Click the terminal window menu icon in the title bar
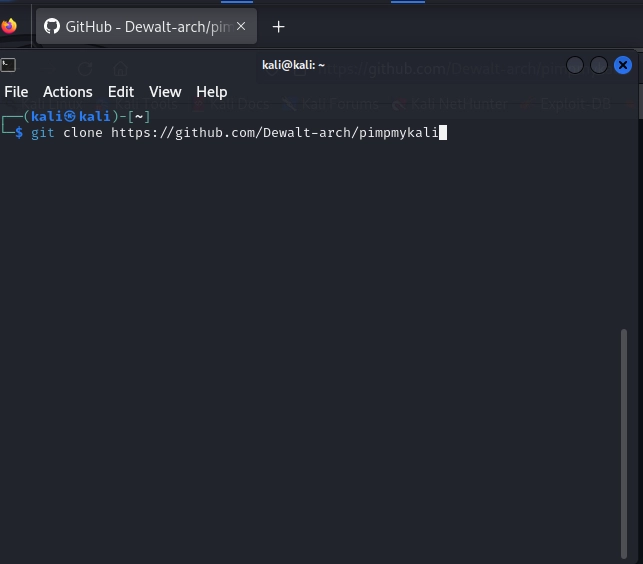The height and width of the screenshot is (564, 643). point(8,65)
